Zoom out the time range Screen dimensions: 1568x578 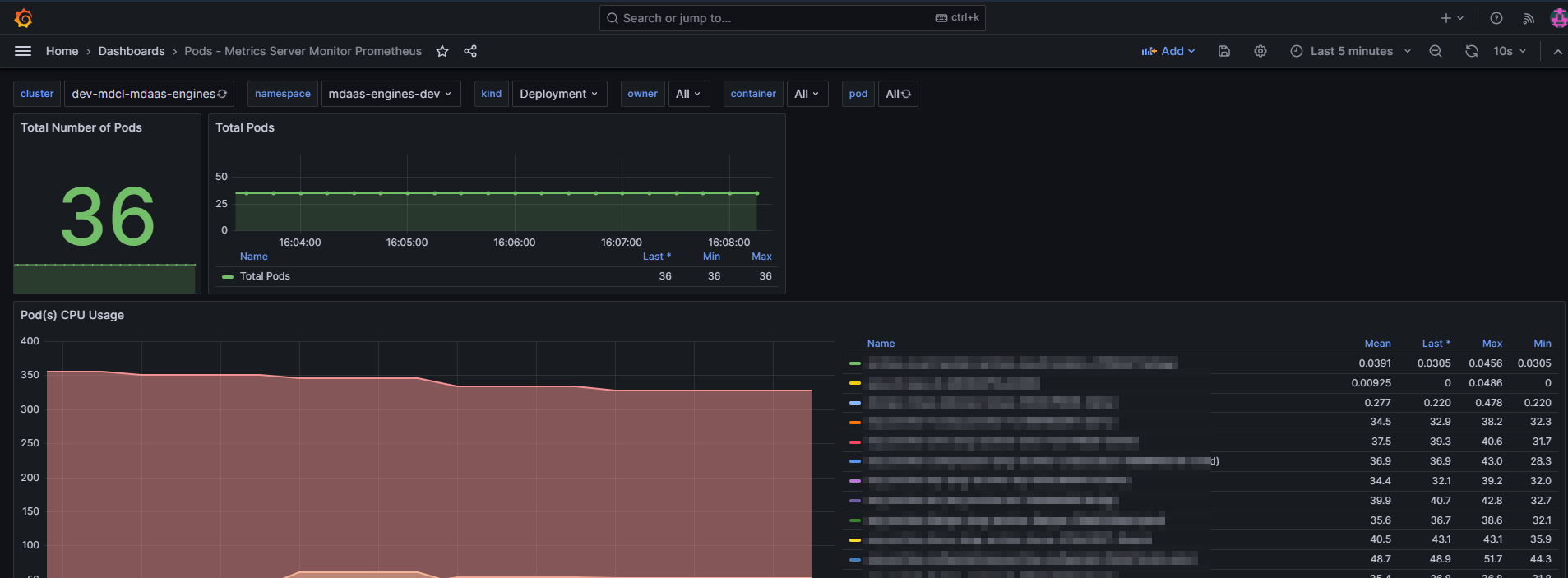pyautogui.click(x=1436, y=51)
